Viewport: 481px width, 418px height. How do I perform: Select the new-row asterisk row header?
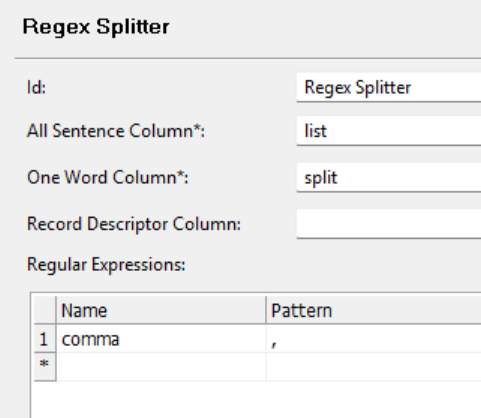(45, 367)
